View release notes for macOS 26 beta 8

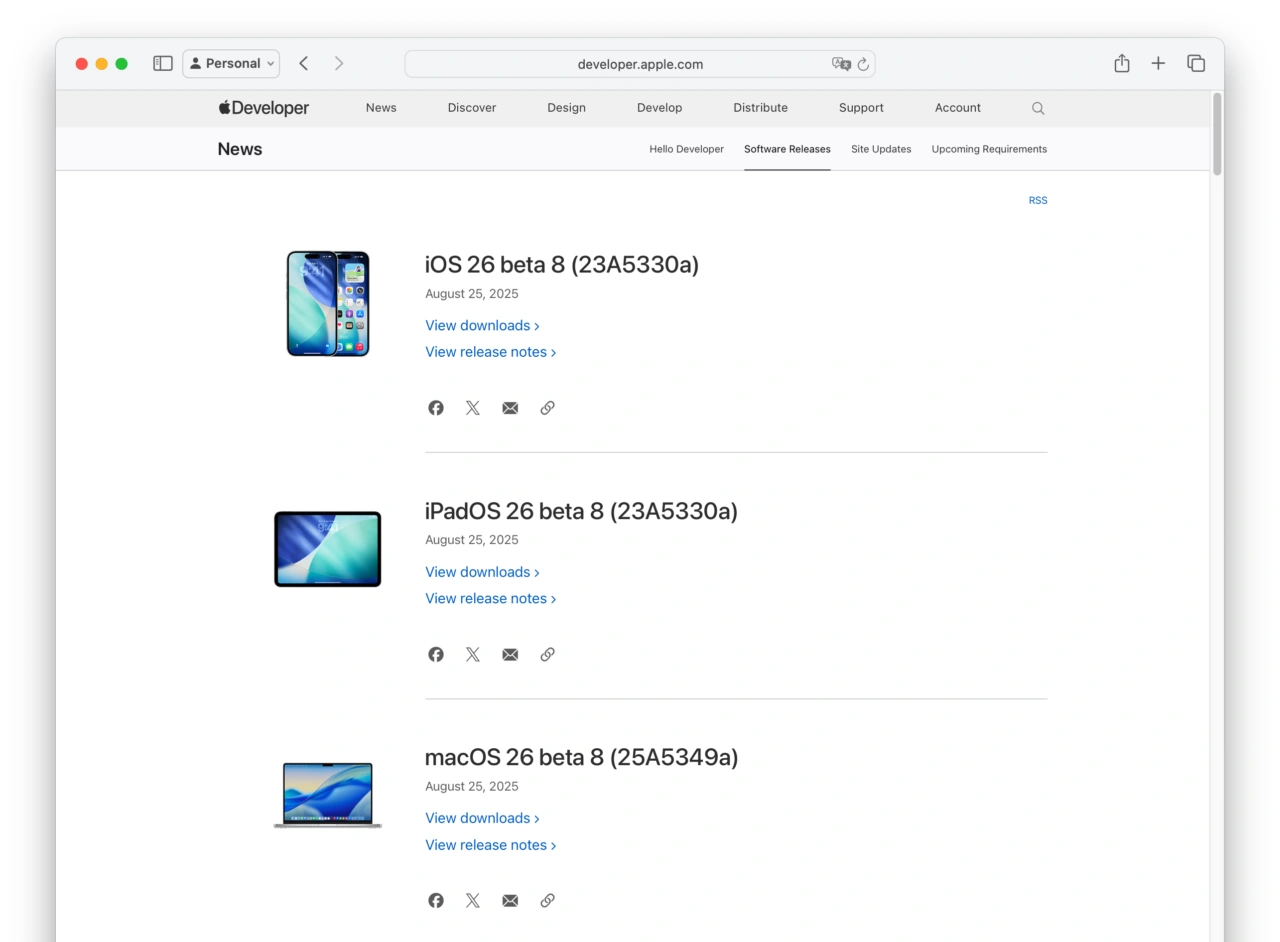(486, 845)
